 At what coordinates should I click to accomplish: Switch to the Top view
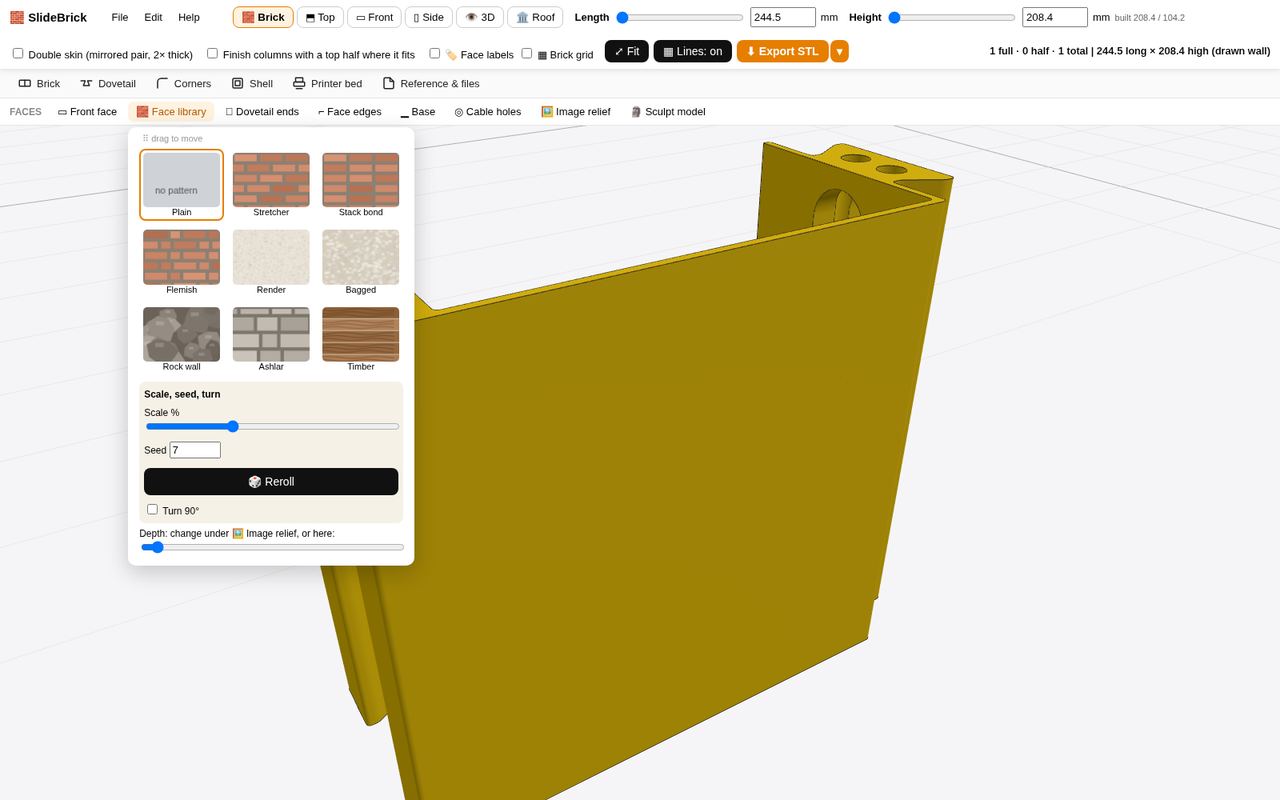320,17
